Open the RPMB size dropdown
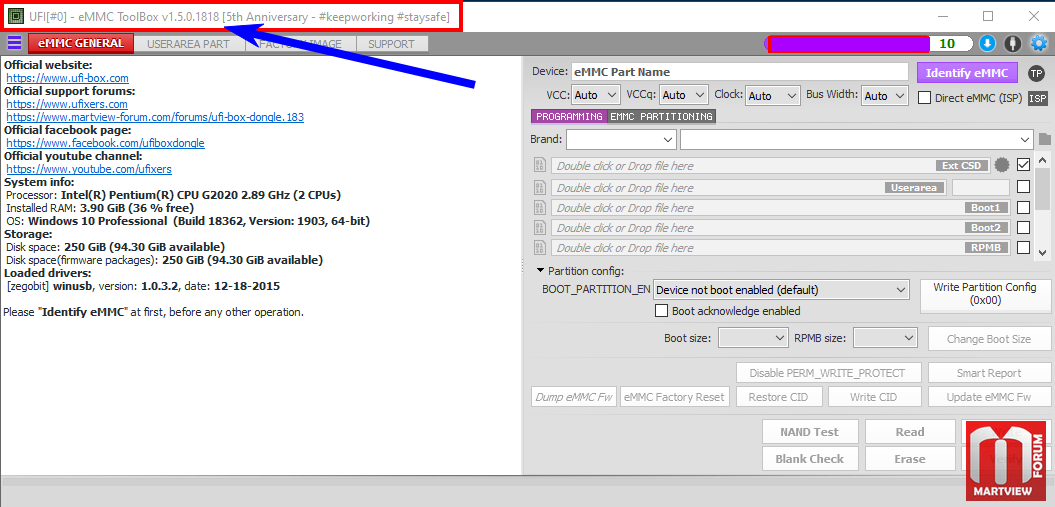Image resolution: width=1055 pixels, height=507 pixels. 885,338
